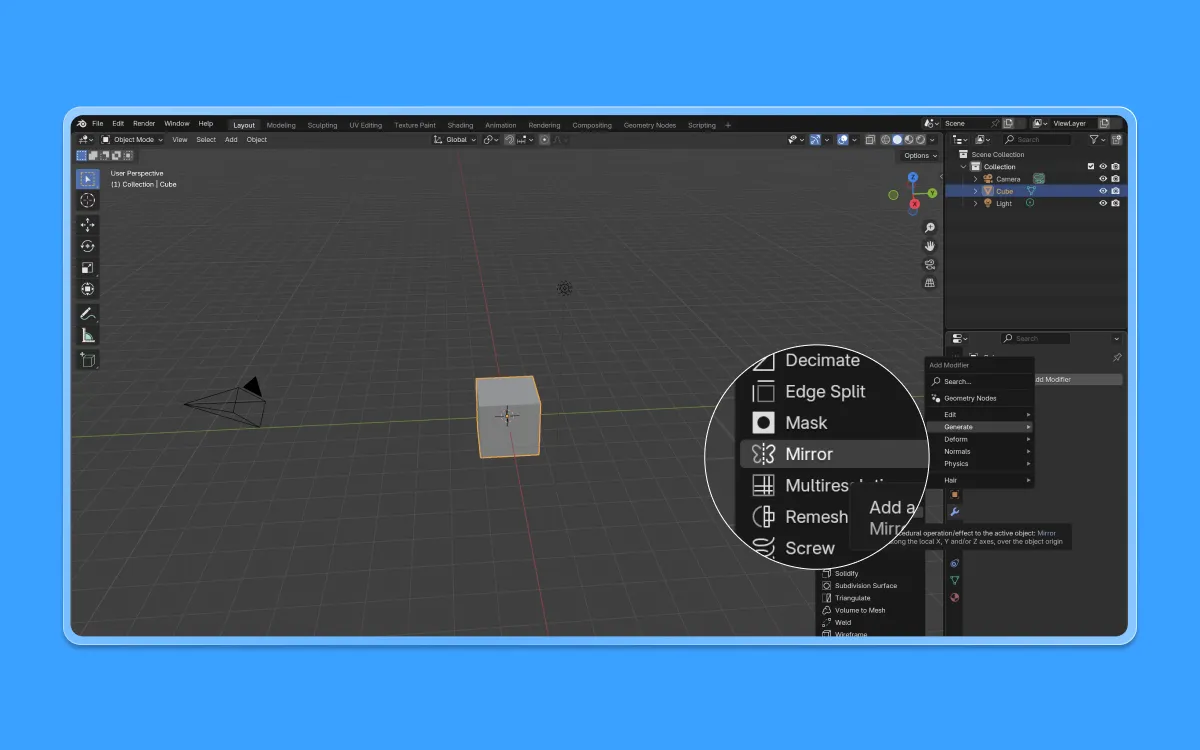Choose the Move tool
The width and height of the screenshot is (1200, 750).
(88, 225)
